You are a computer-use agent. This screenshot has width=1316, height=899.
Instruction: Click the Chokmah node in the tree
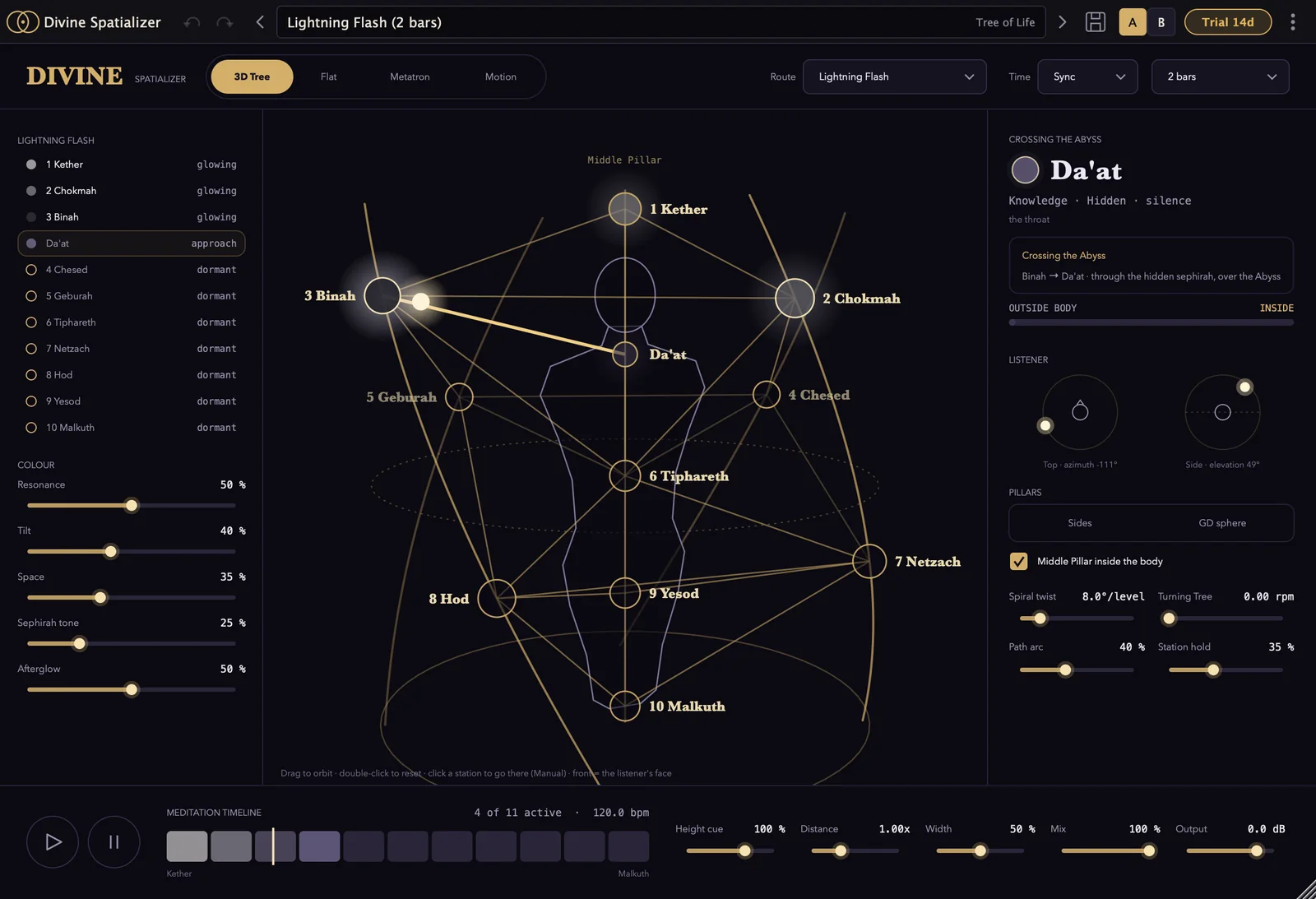[795, 298]
